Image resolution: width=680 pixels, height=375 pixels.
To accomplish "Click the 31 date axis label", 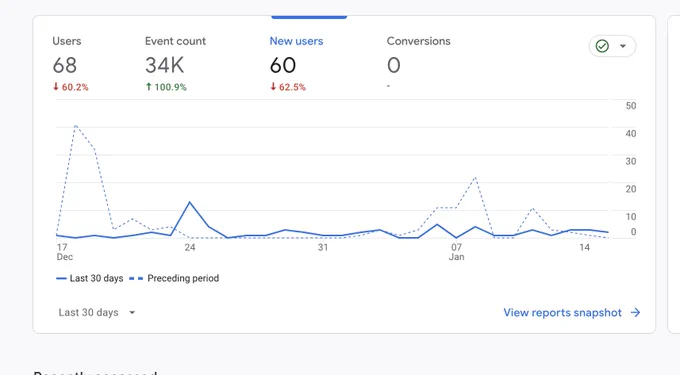I will tap(323, 248).
